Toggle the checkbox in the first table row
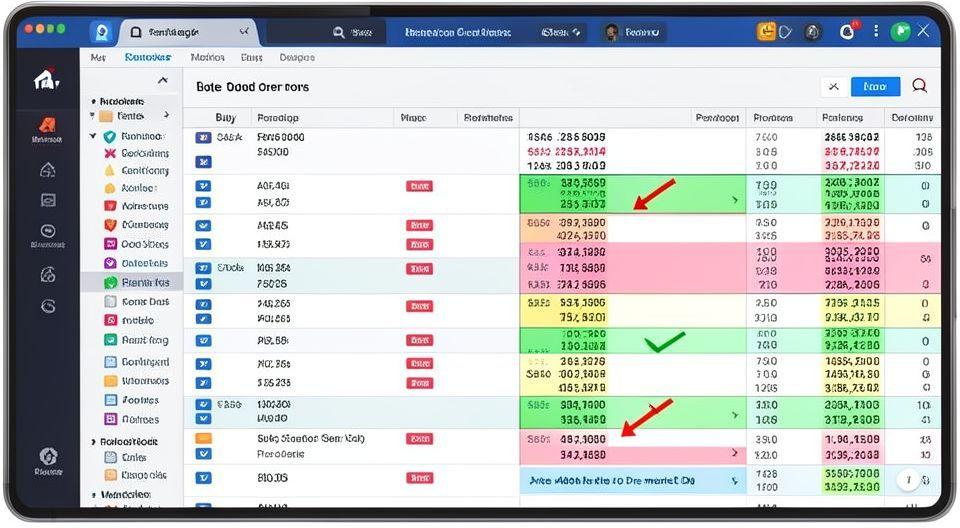The image size is (960, 528). pyautogui.click(x=204, y=137)
